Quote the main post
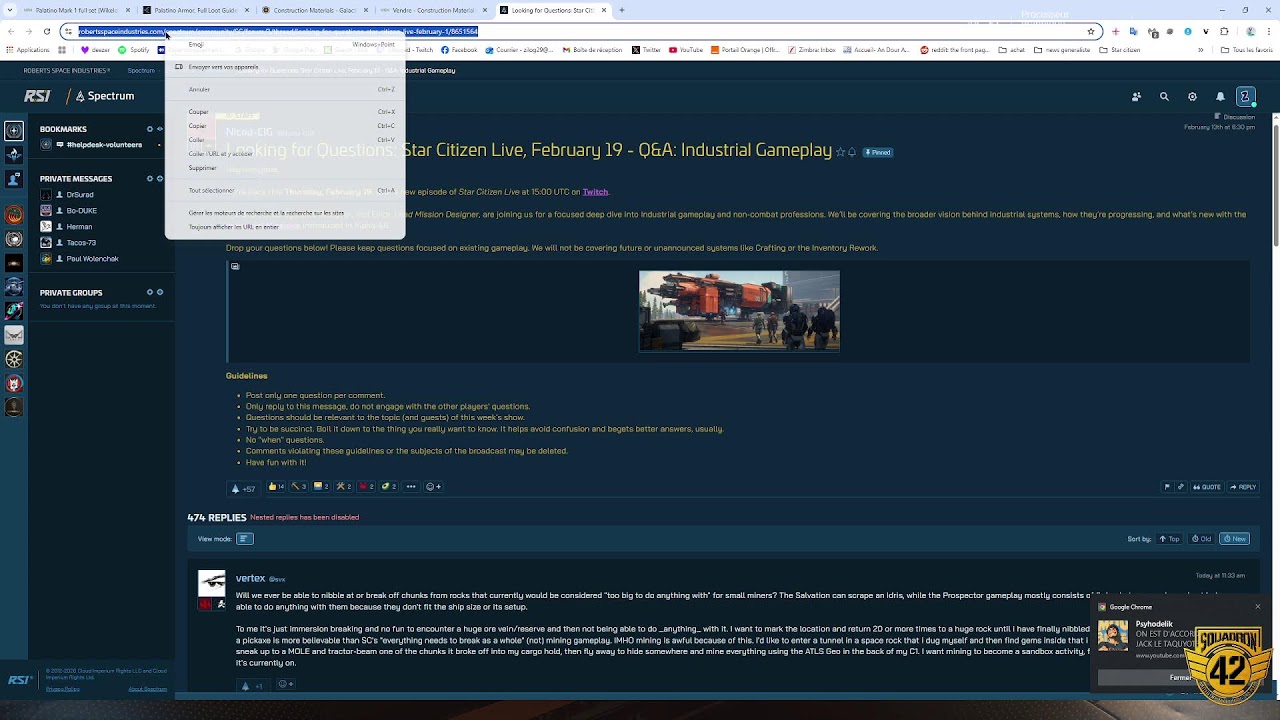Image resolution: width=1280 pixels, height=720 pixels. (x=1207, y=487)
